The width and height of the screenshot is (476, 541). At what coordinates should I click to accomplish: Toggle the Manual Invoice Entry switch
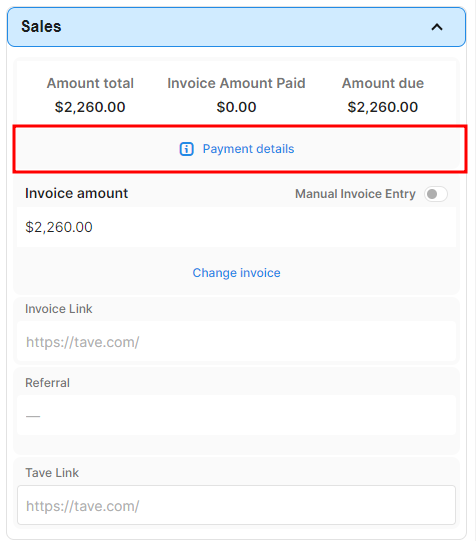pyautogui.click(x=436, y=194)
